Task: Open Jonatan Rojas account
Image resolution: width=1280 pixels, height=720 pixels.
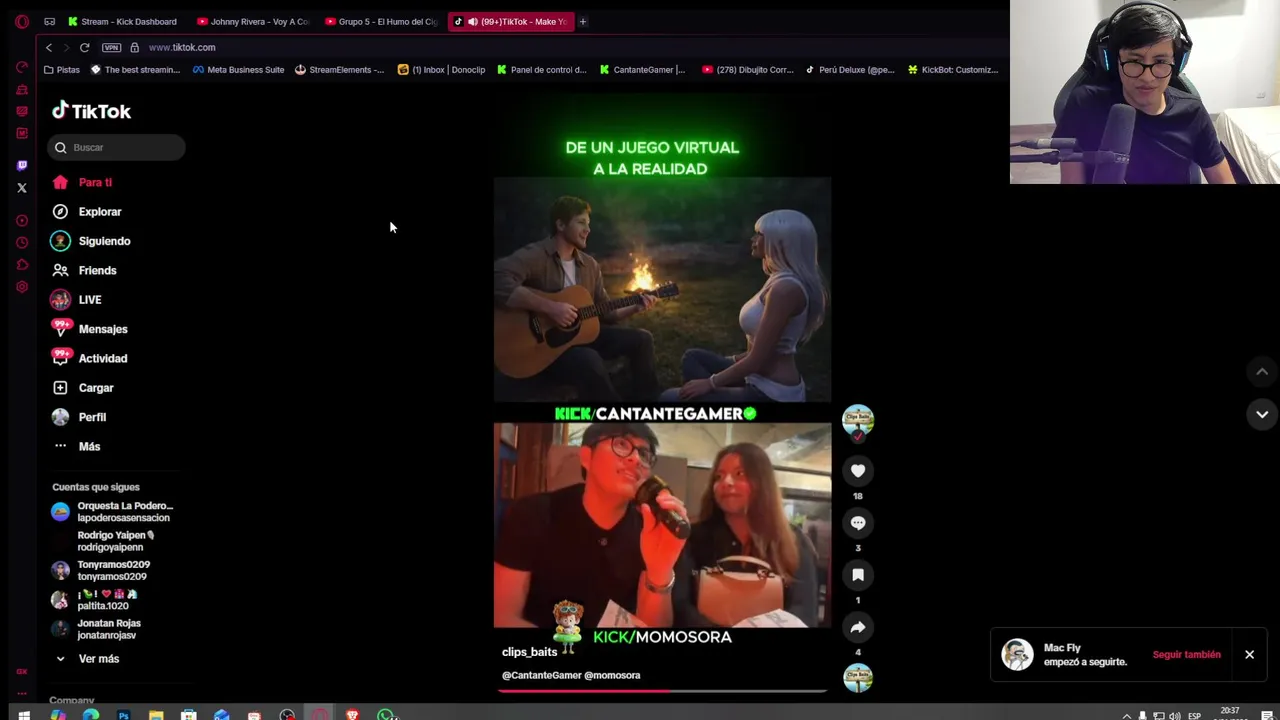Action: click(97, 629)
